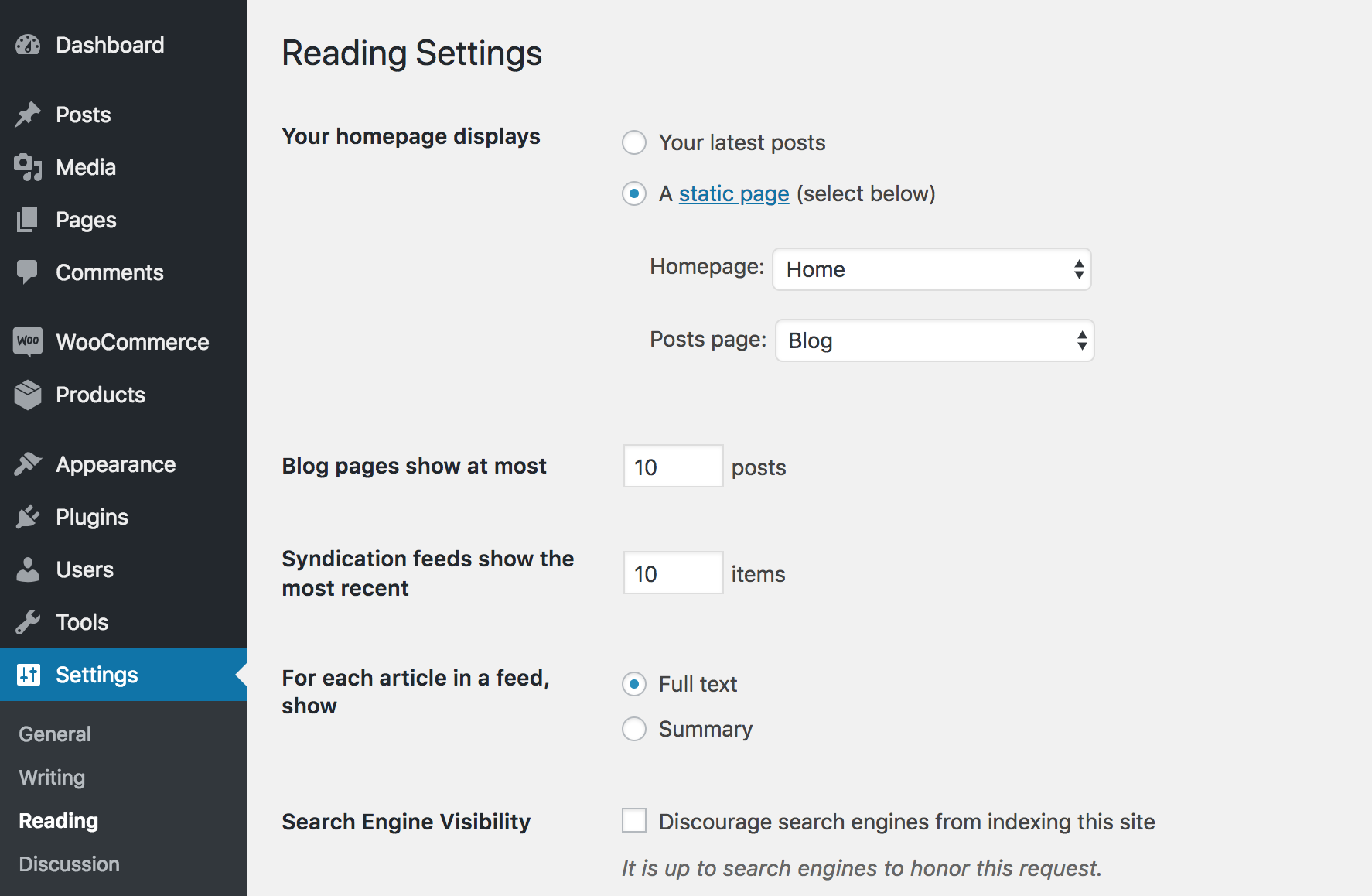Viewport: 1372px width, 896px height.
Task: Click the Appearance menu label
Action: point(116,464)
